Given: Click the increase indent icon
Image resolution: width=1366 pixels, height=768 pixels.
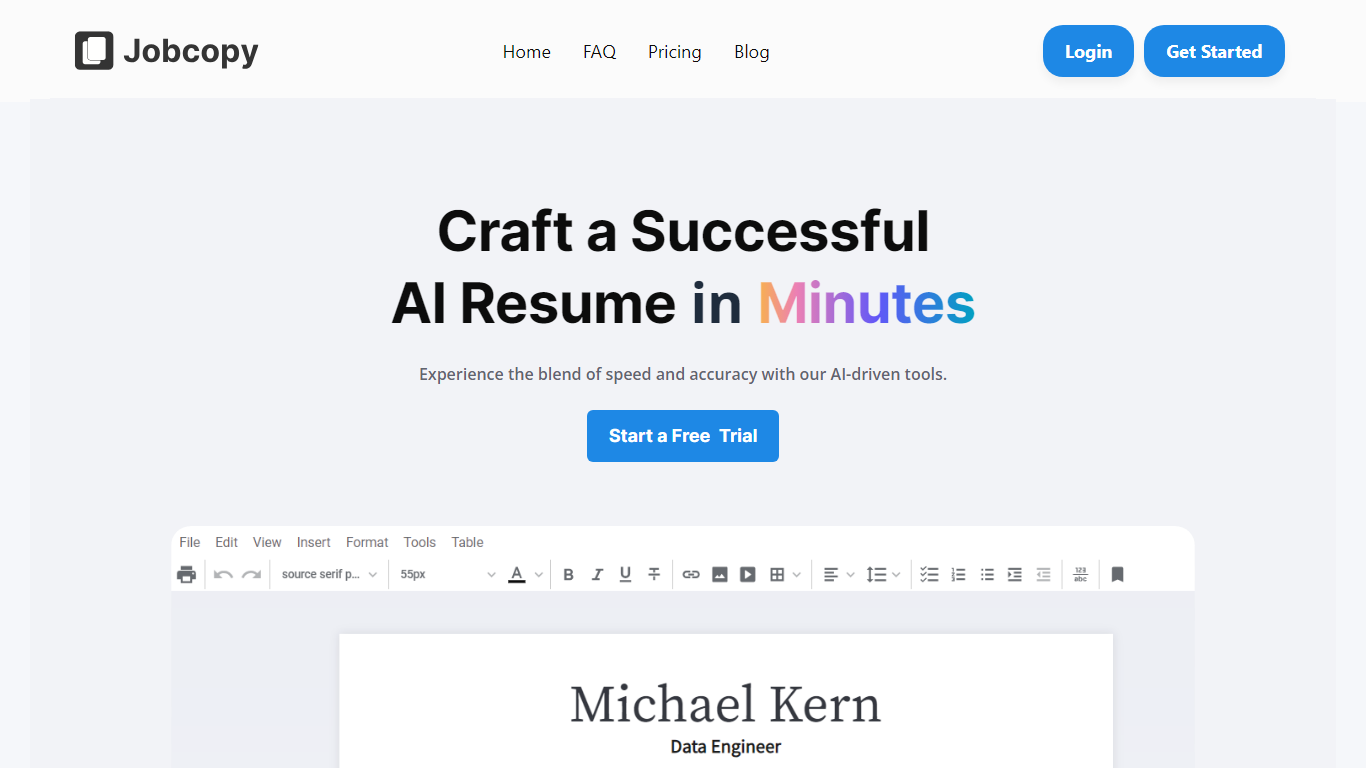Looking at the screenshot, I should 1014,574.
